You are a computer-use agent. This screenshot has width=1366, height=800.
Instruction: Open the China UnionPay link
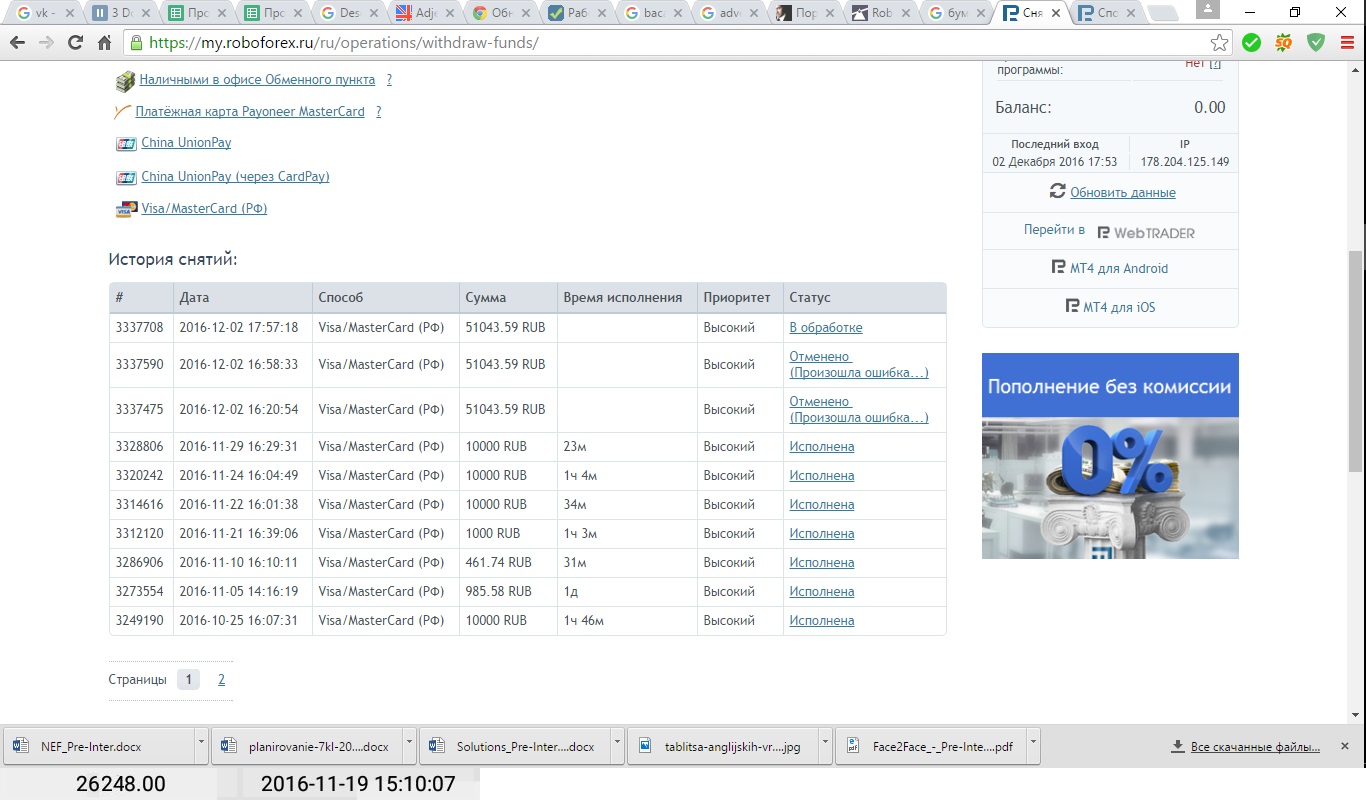coord(186,143)
